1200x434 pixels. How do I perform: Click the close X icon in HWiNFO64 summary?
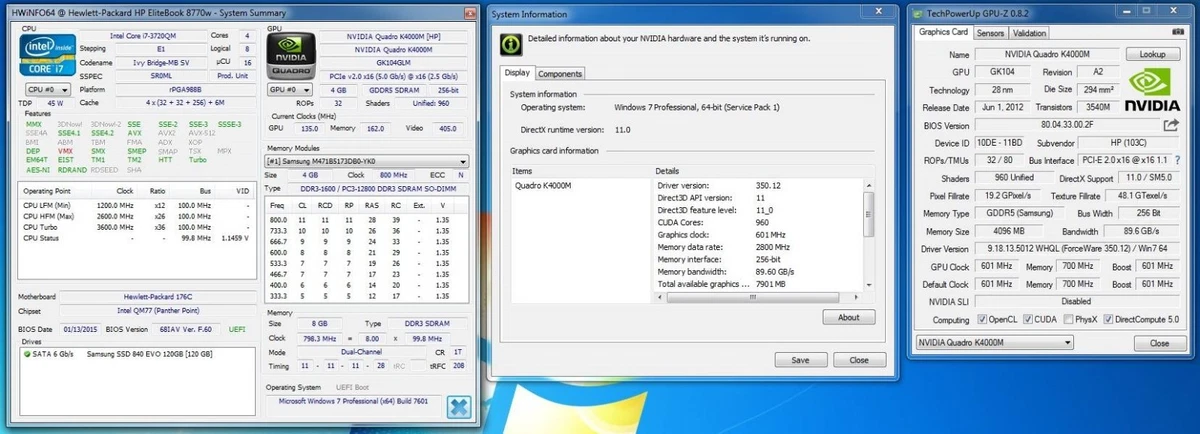[x=459, y=408]
